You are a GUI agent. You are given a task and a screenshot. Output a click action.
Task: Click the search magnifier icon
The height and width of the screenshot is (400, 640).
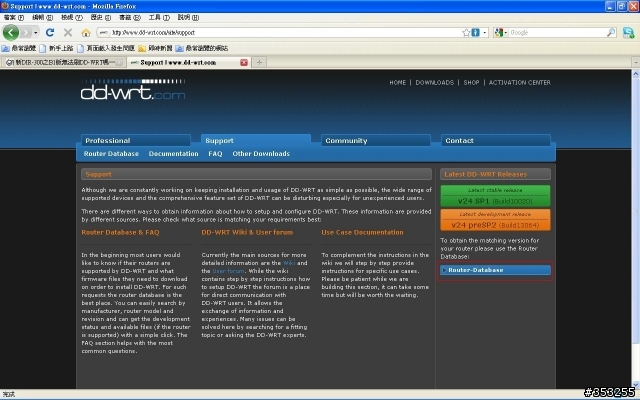tap(611, 33)
